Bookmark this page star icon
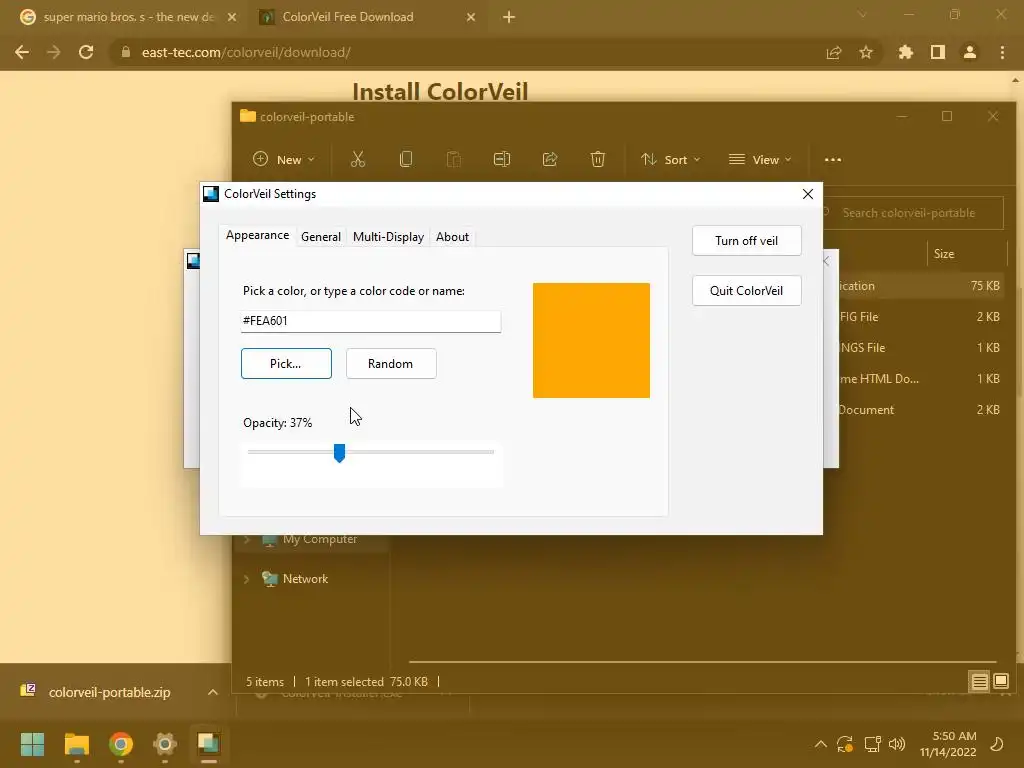Image resolution: width=1024 pixels, height=768 pixels. [866, 52]
